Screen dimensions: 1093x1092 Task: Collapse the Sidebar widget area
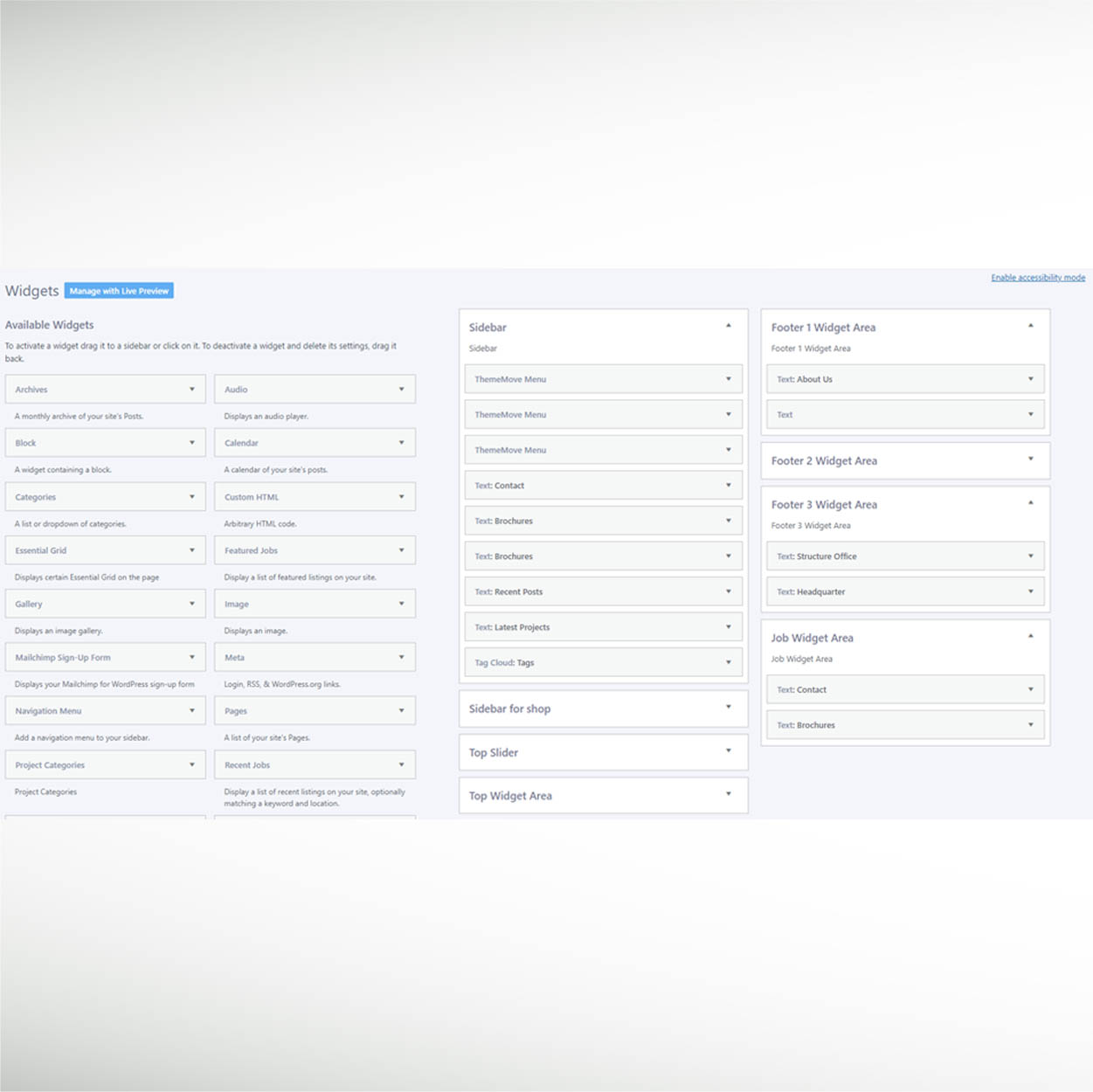point(728,326)
